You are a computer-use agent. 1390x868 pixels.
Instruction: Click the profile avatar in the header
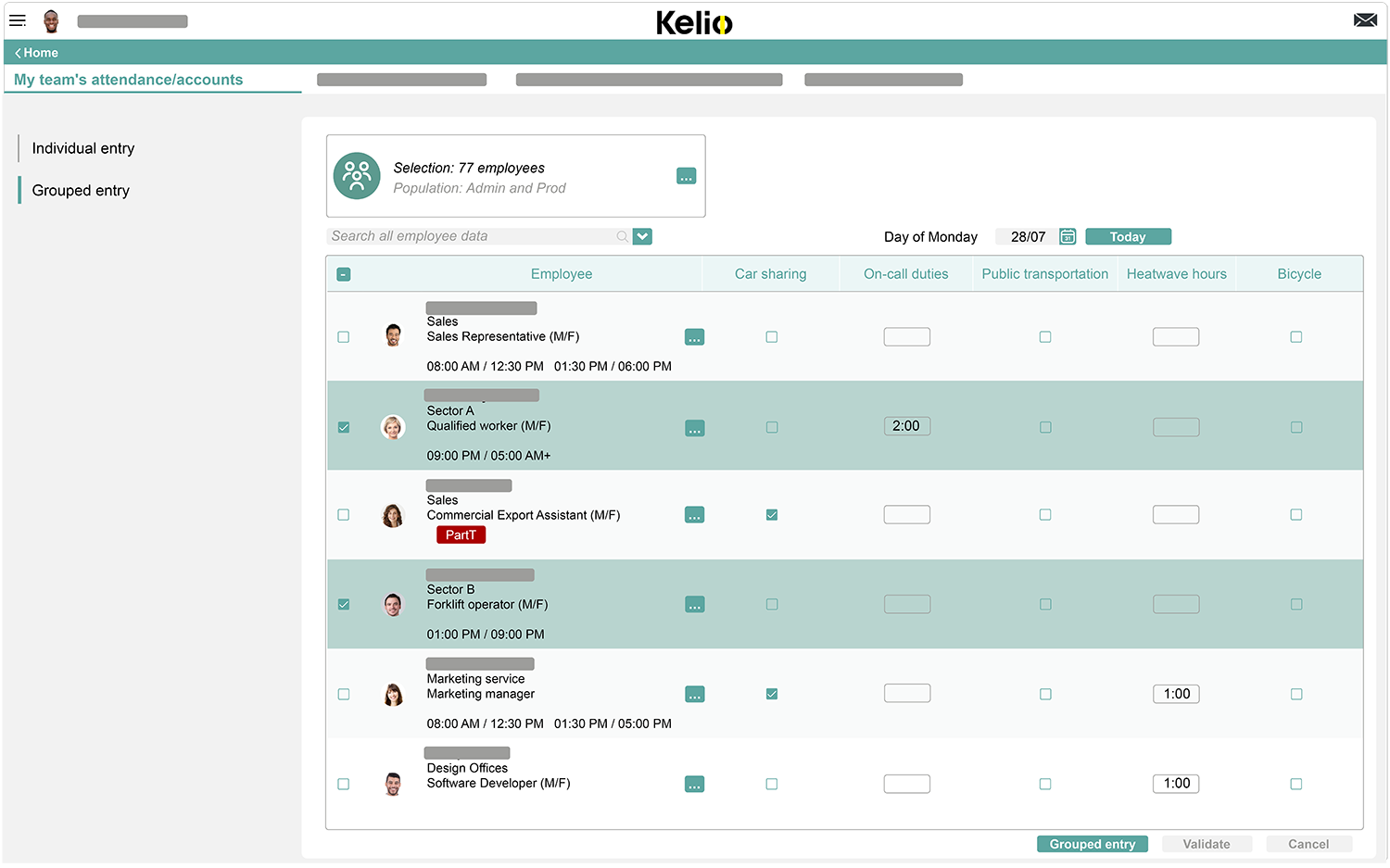tap(52, 20)
